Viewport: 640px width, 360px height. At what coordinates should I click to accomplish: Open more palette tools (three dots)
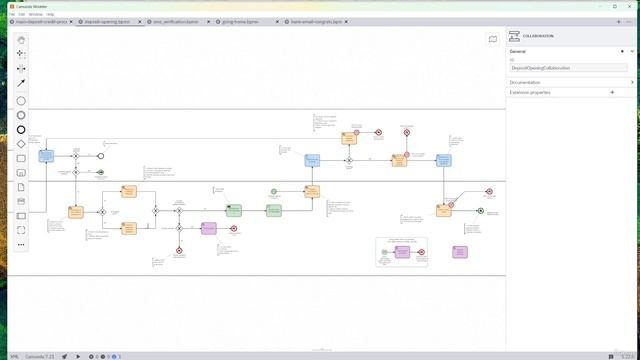click(21, 244)
